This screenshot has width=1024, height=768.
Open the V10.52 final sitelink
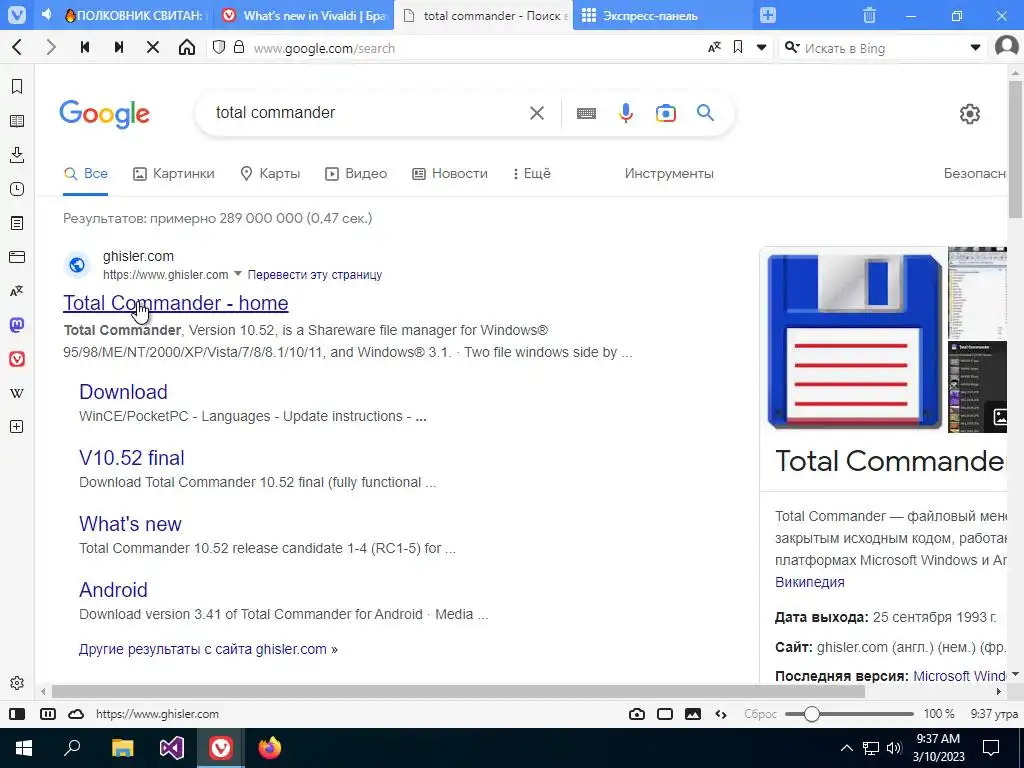coord(132,458)
